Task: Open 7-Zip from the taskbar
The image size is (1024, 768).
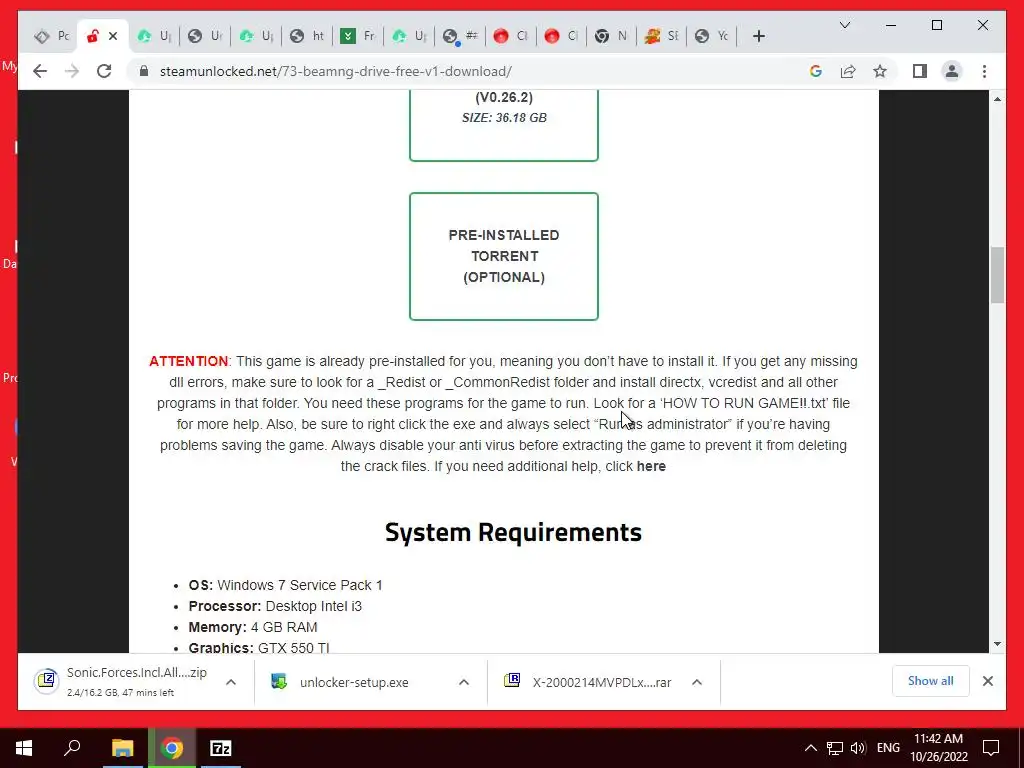Action: pos(221,748)
